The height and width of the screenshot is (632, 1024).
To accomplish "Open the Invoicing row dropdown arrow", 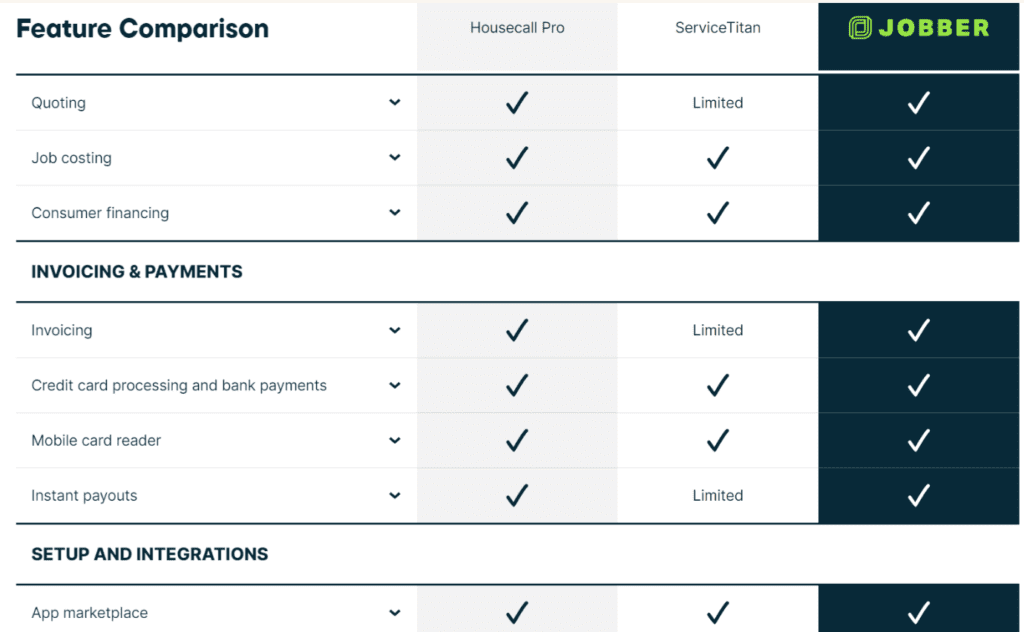I will 395,330.
